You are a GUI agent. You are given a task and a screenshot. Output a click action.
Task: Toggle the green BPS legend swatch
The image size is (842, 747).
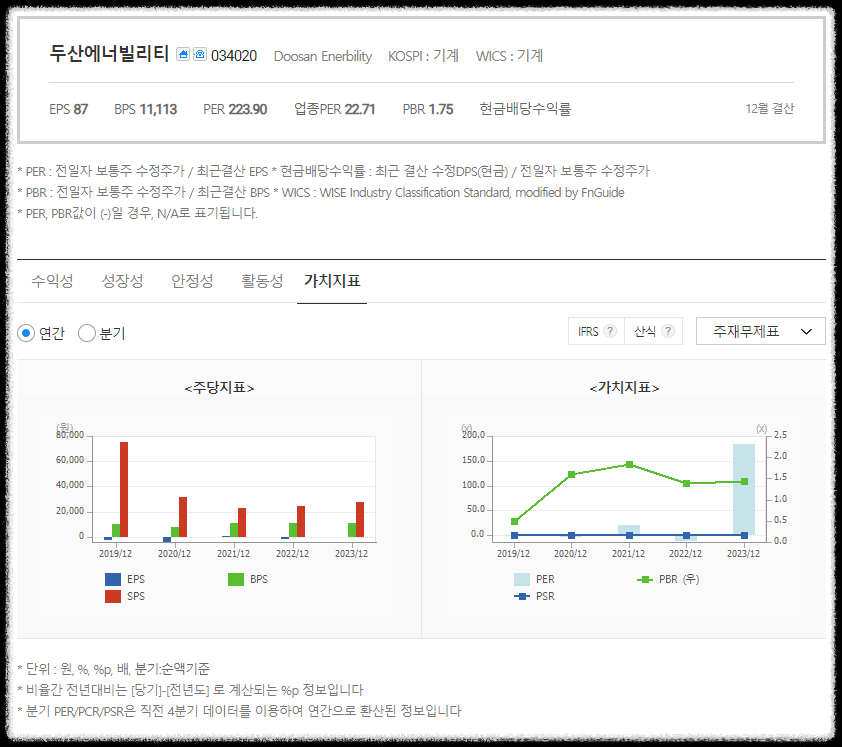coord(236,579)
